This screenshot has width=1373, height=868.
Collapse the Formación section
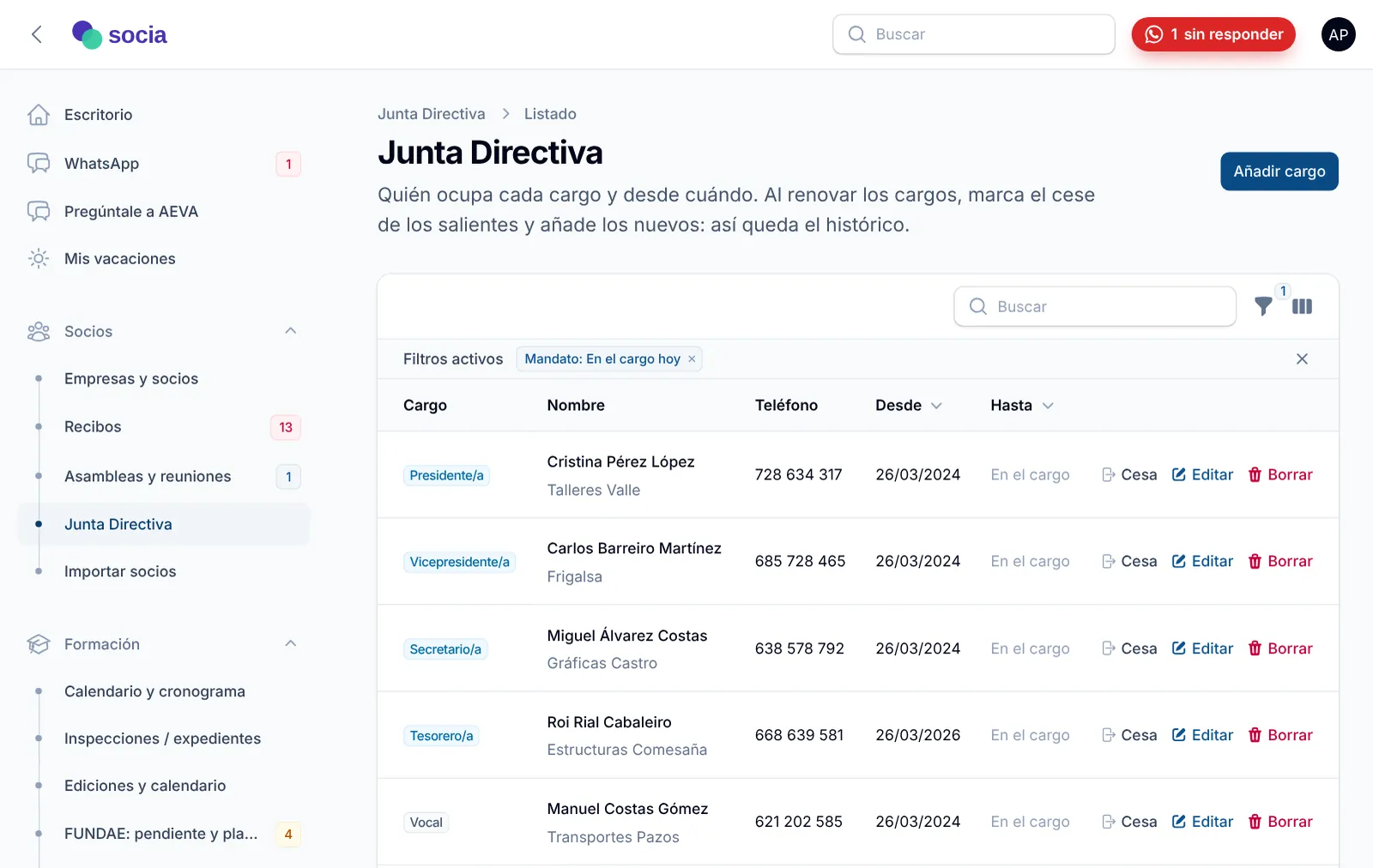click(x=290, y=644)
